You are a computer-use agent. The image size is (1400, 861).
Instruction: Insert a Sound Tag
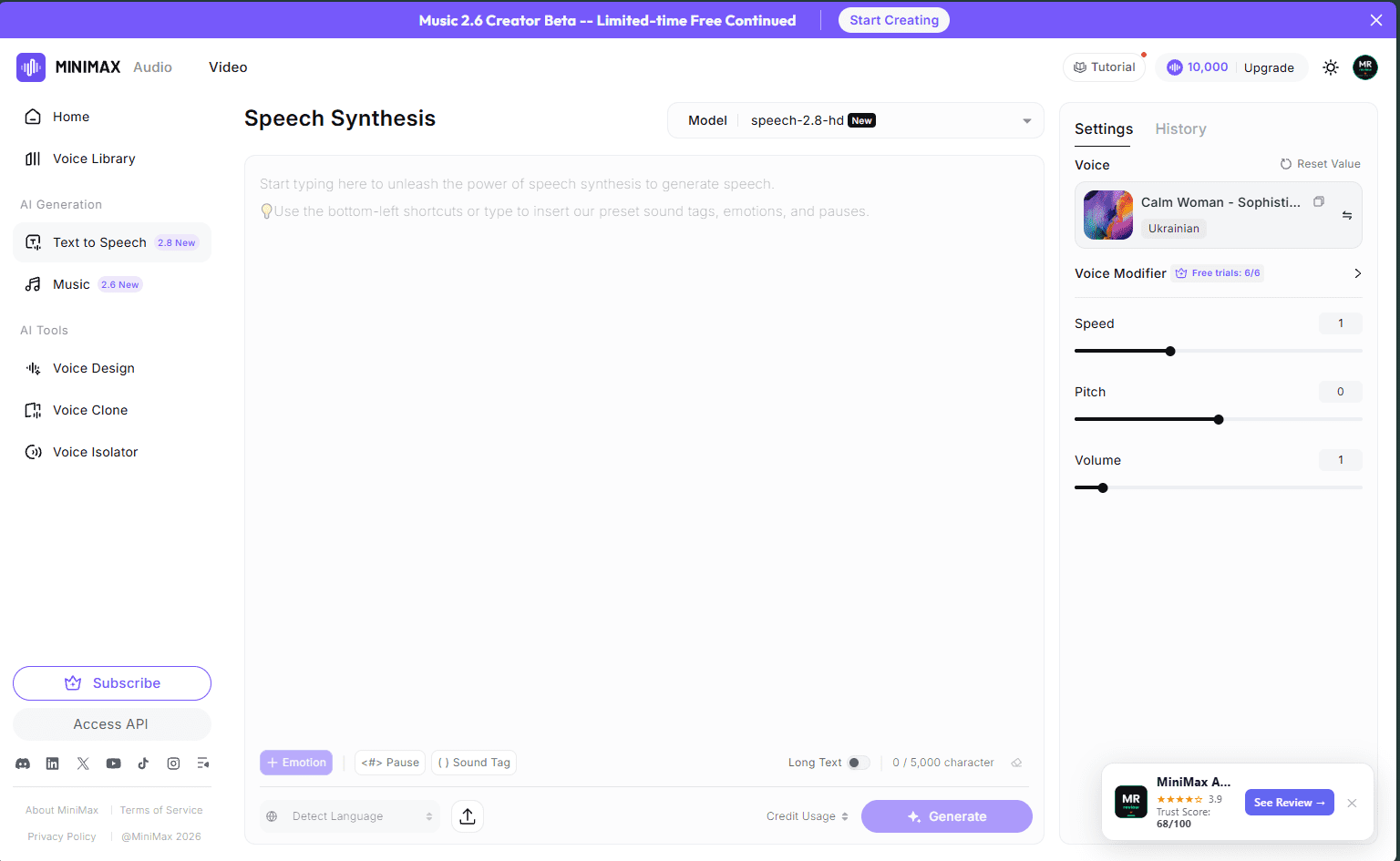tap(474, 763)
